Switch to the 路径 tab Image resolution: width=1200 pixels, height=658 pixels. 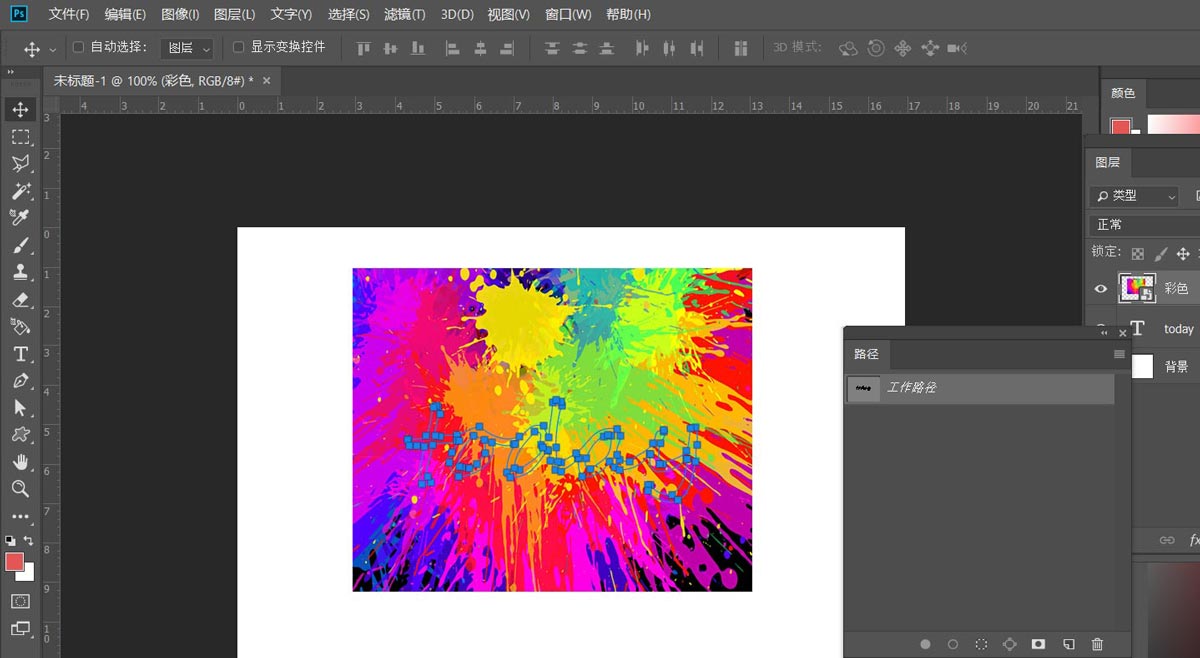866,354
